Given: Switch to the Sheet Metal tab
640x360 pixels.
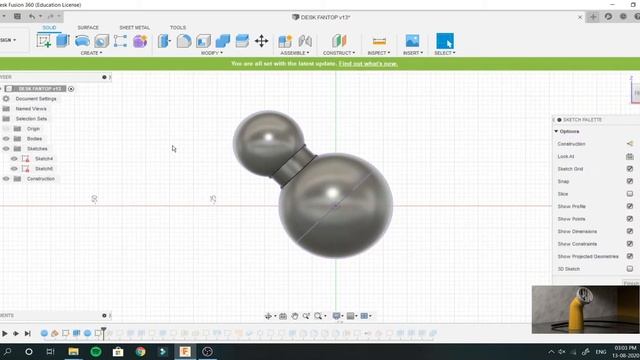Looking at the screenshot, I should (x=134, y=27).
